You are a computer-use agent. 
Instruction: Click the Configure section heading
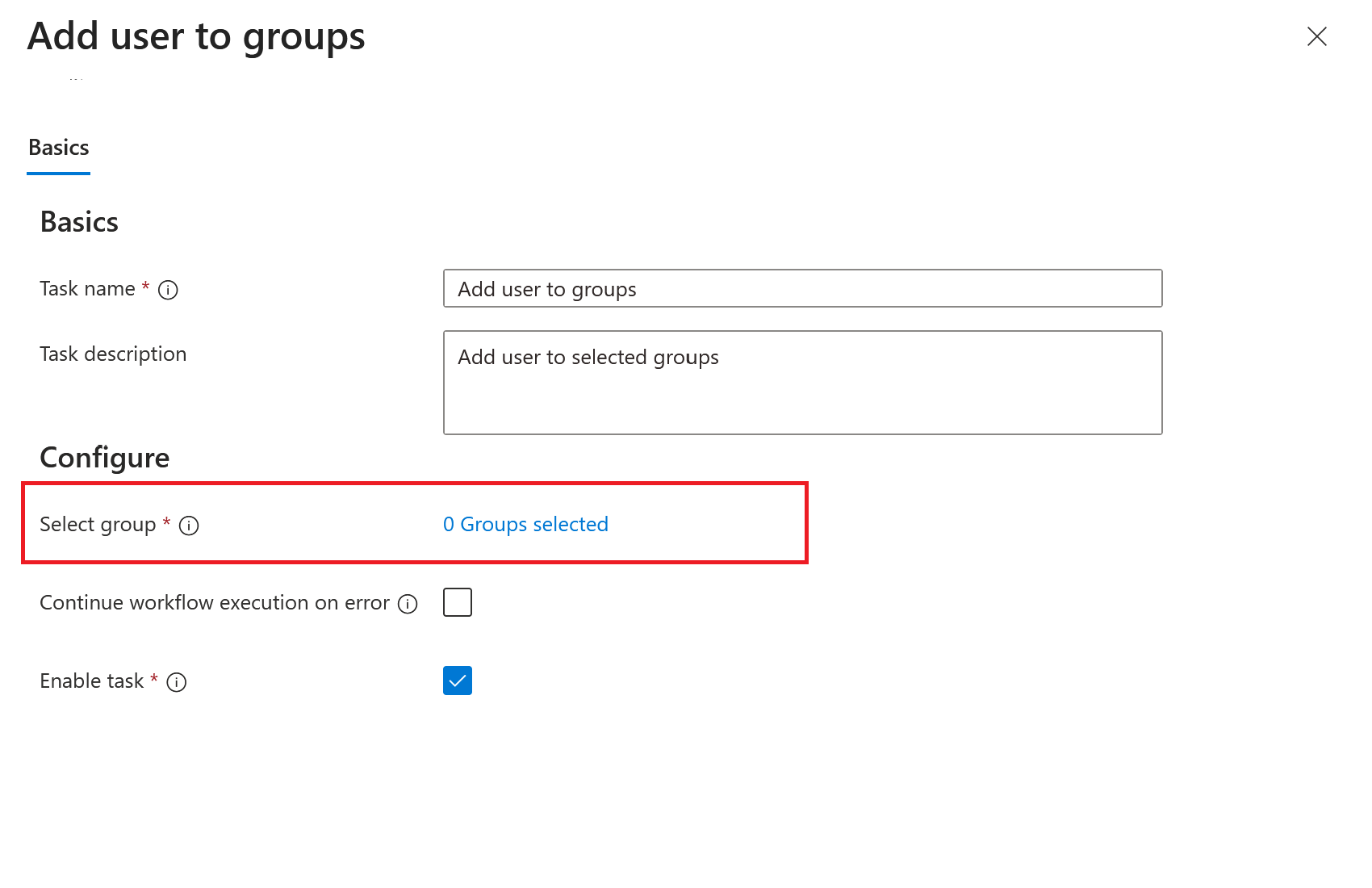104,458
